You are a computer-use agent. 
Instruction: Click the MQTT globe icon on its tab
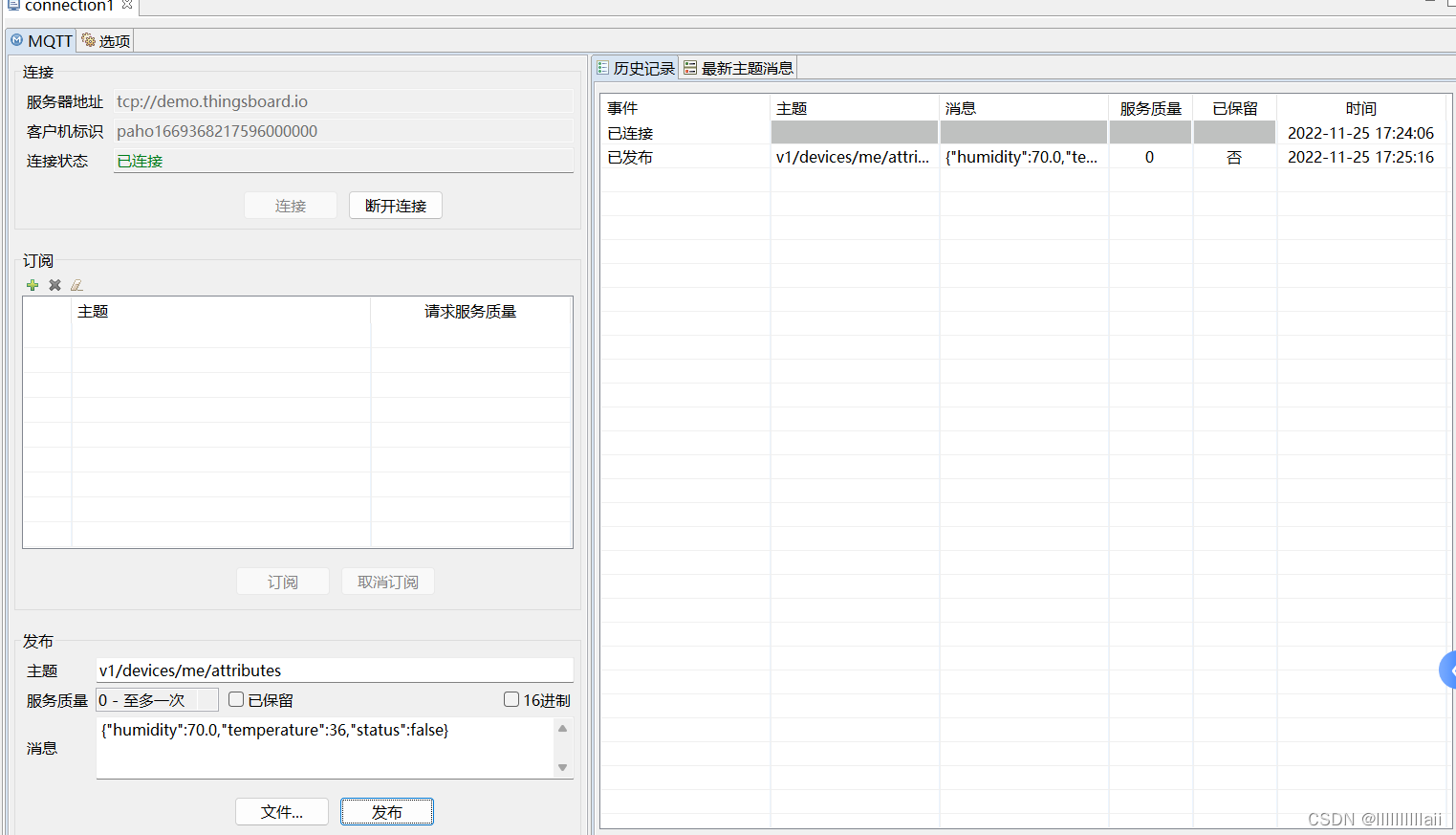coord(16,40)
